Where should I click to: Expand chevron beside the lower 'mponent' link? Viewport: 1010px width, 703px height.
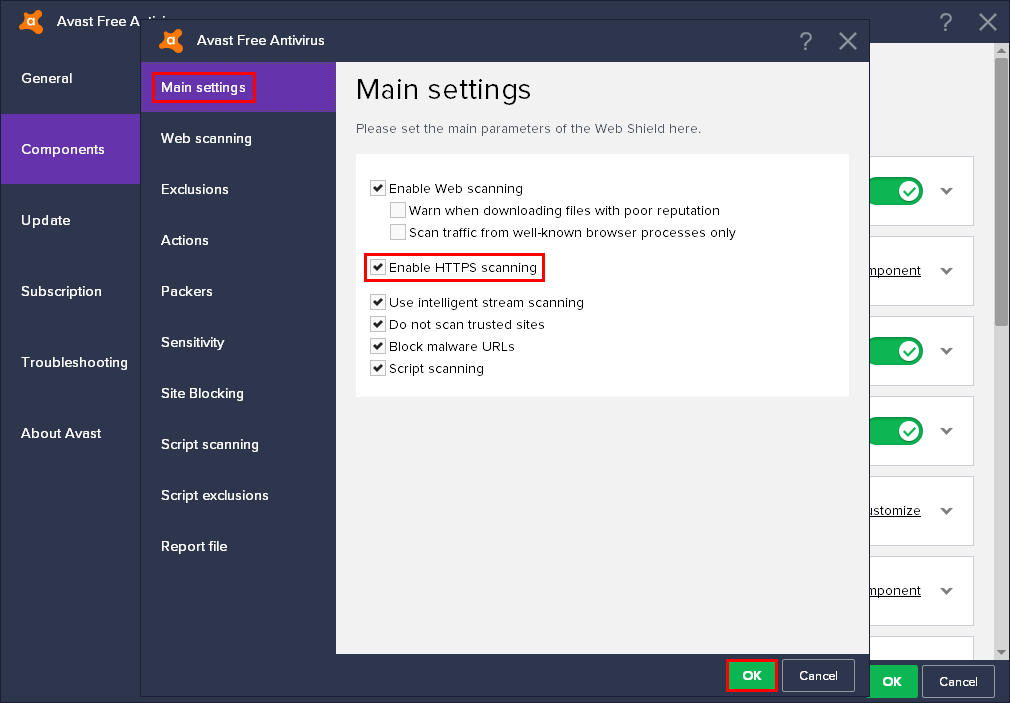coord(946,591)
